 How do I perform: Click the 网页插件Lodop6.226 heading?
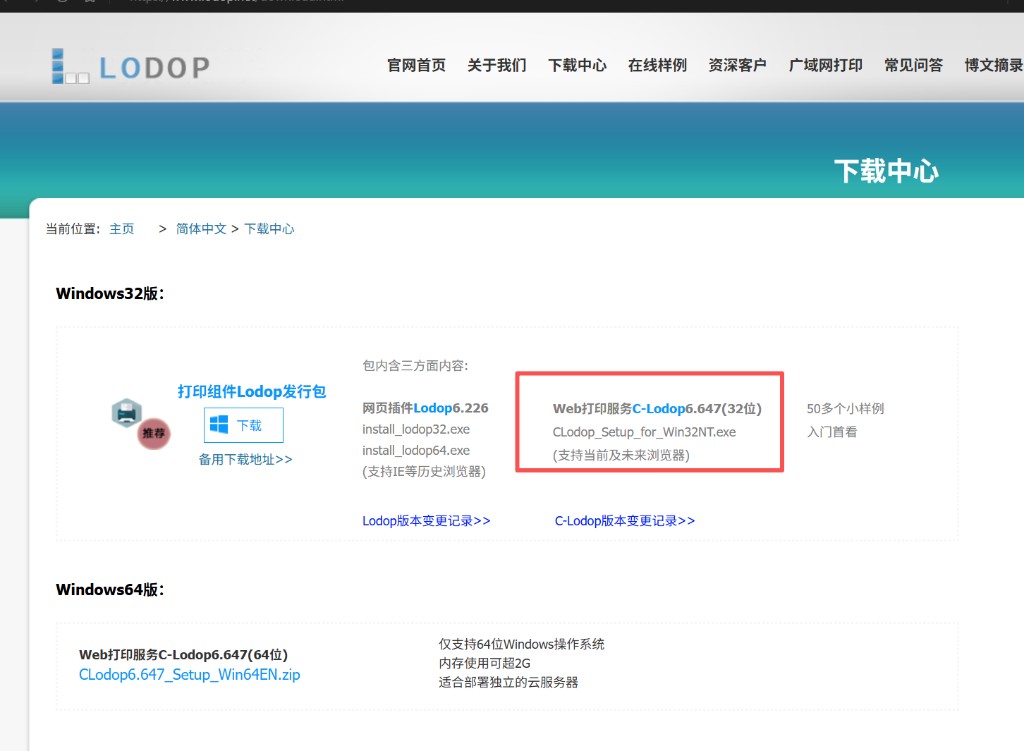(x=425, y=408)
